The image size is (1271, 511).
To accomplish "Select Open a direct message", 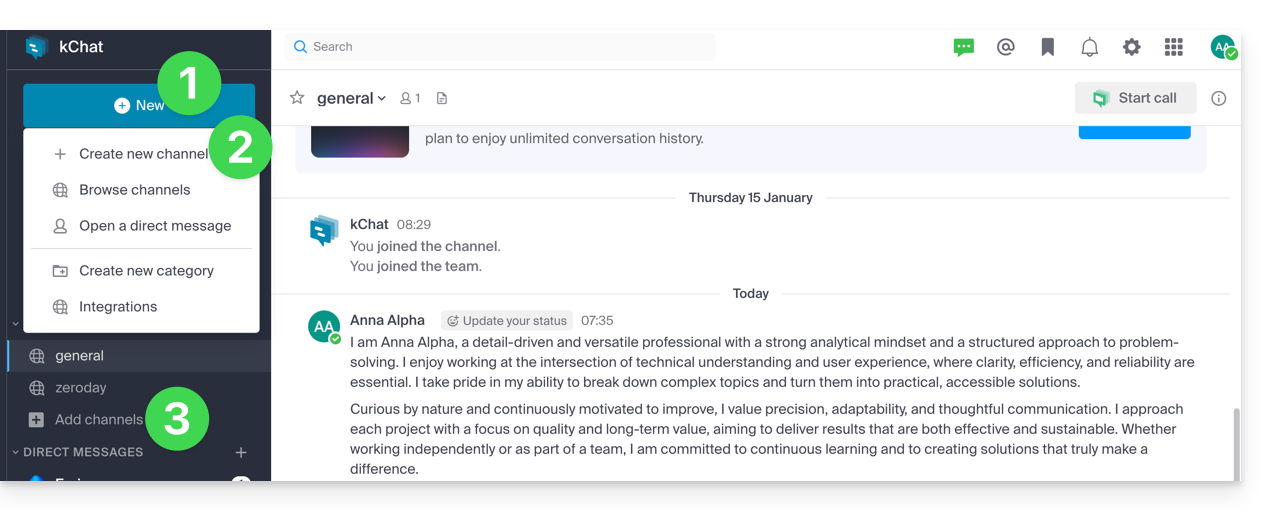I will click(155, 226).
